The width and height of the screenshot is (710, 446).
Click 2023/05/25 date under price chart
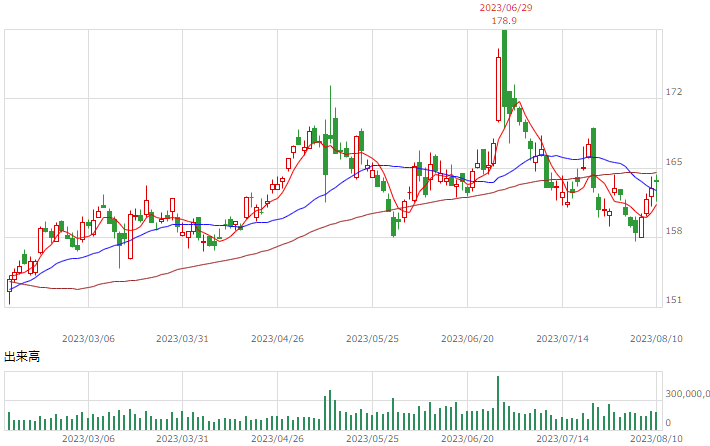[372, 339]
